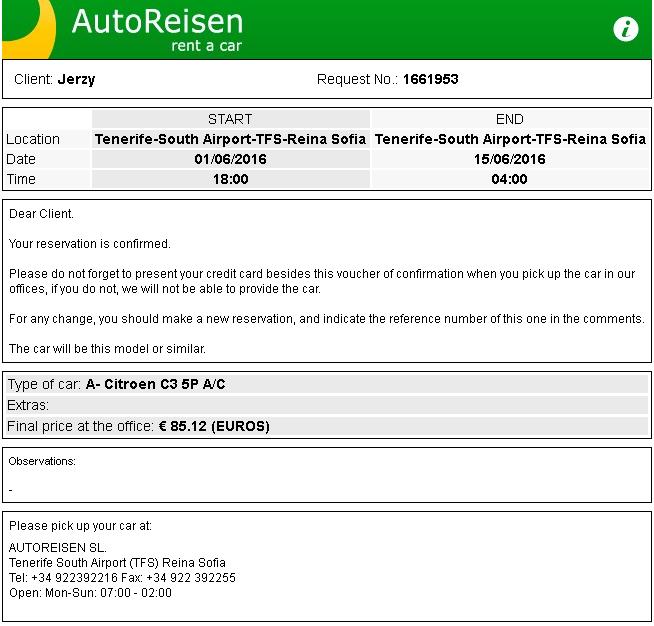Click the START column header

click(x=230, y=119)
